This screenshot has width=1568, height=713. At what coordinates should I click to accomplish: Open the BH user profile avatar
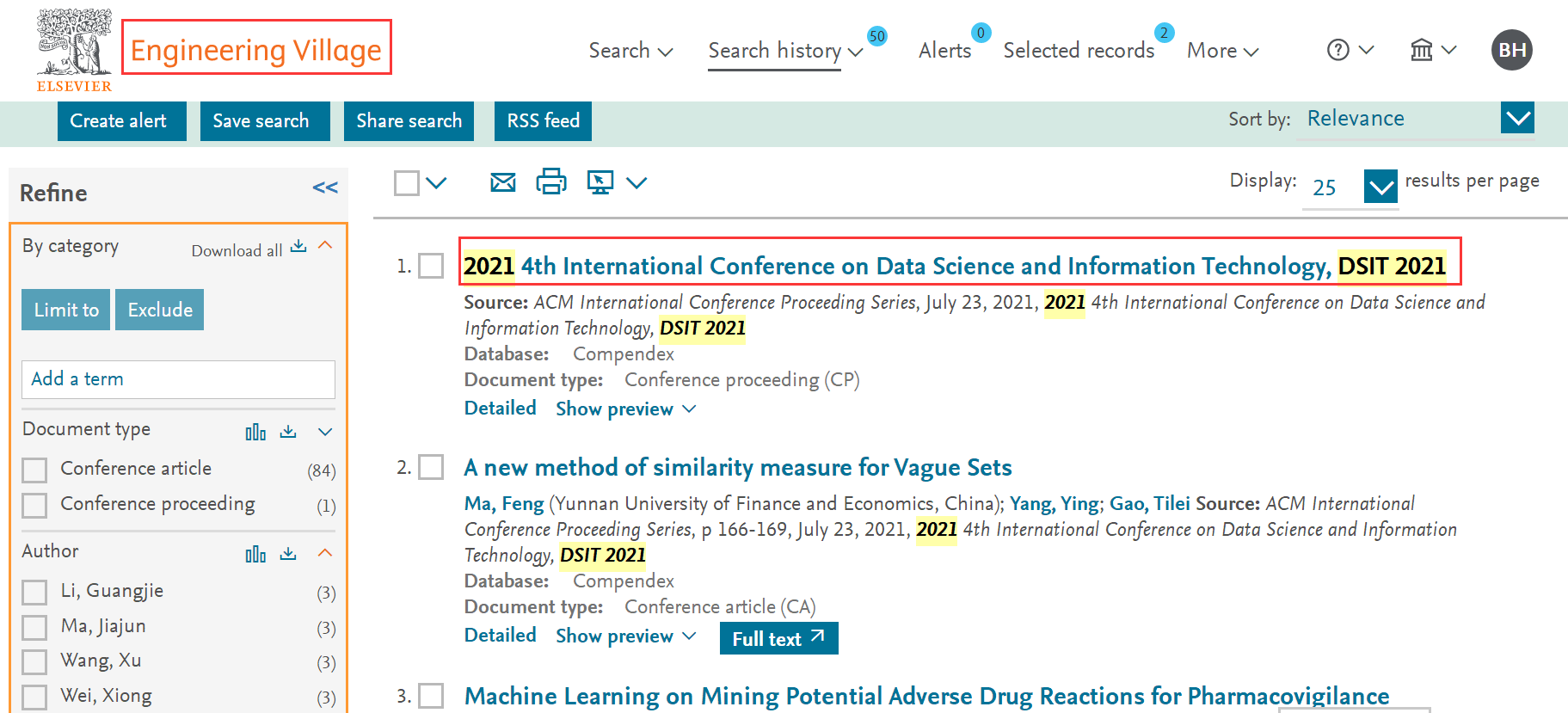point(1511,50)
